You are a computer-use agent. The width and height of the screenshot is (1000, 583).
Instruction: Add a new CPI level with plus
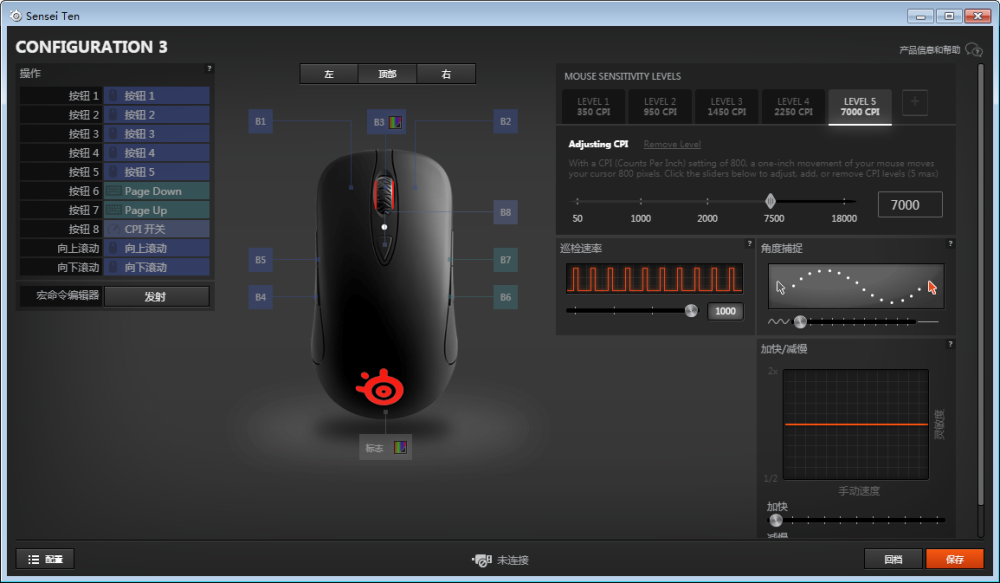point(915,102)
